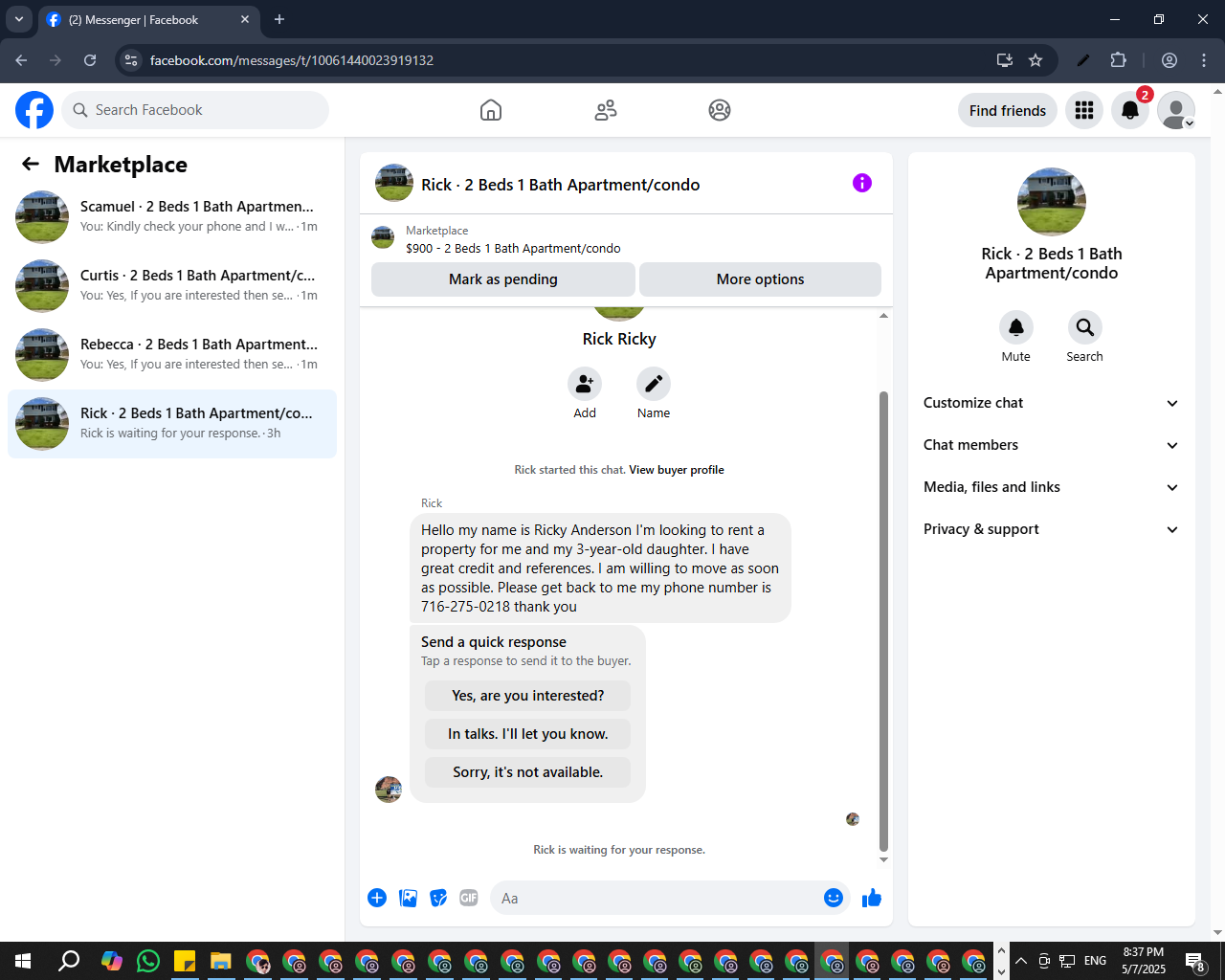The width and height of the screenshot is (1225, 980).
Task: Click install app icon in address bar
Action: [1005, 60]
